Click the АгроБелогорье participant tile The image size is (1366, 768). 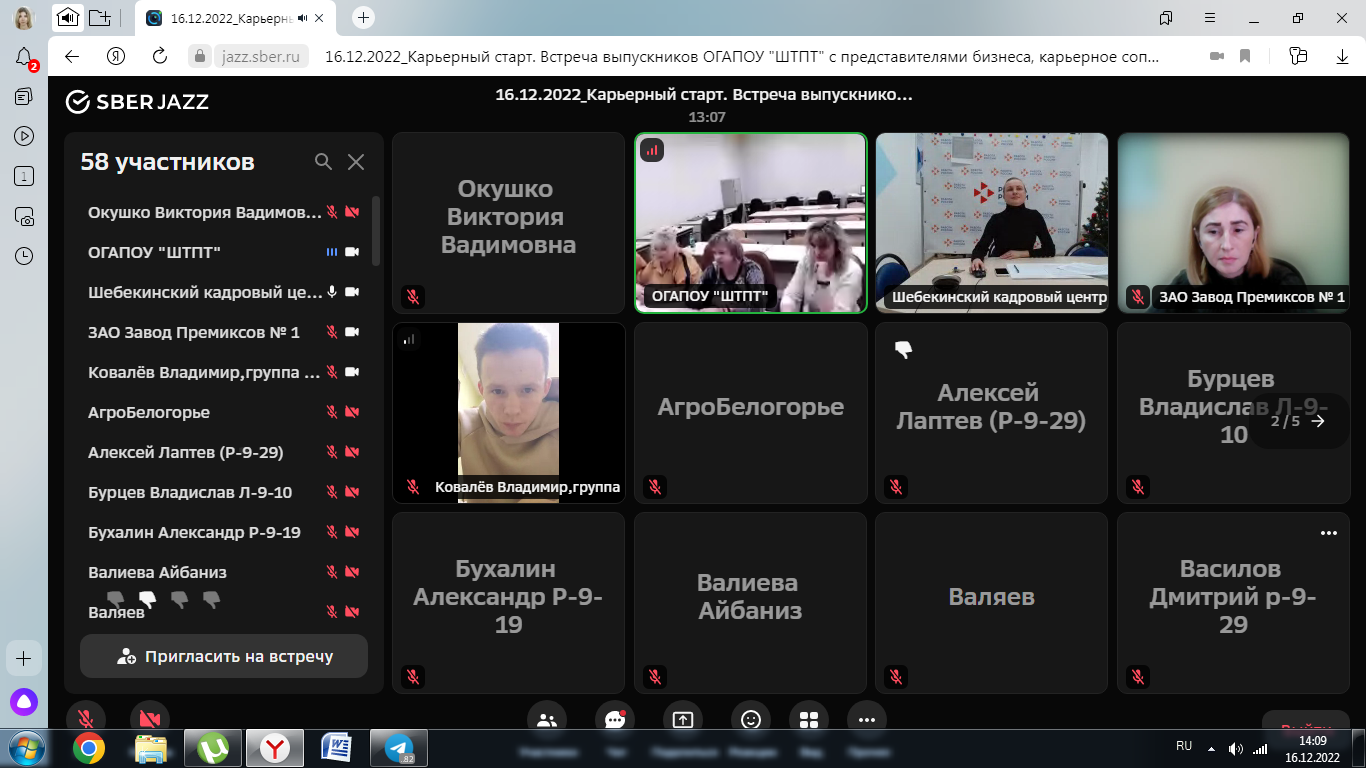[751, 412]
